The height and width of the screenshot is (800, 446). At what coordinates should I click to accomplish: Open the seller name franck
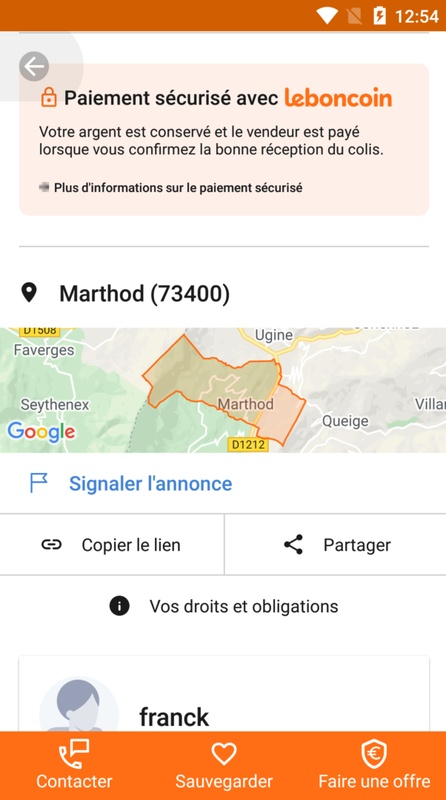pyautogui.click(x=174, y=717)
